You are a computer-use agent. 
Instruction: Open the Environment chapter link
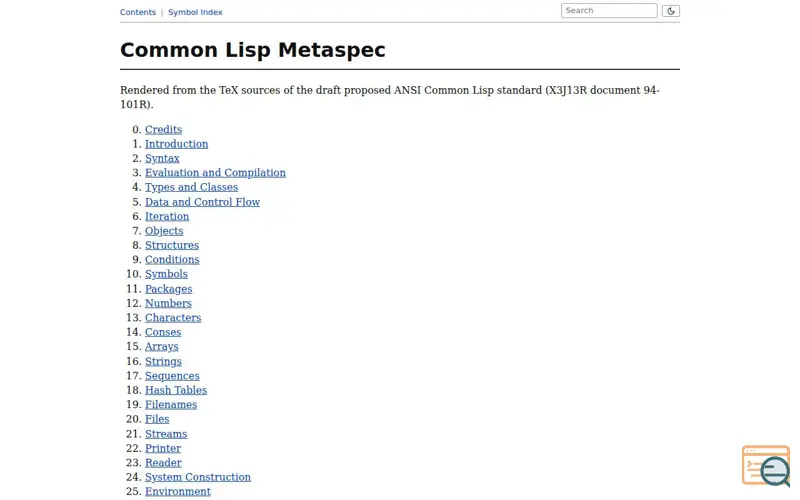178,491
